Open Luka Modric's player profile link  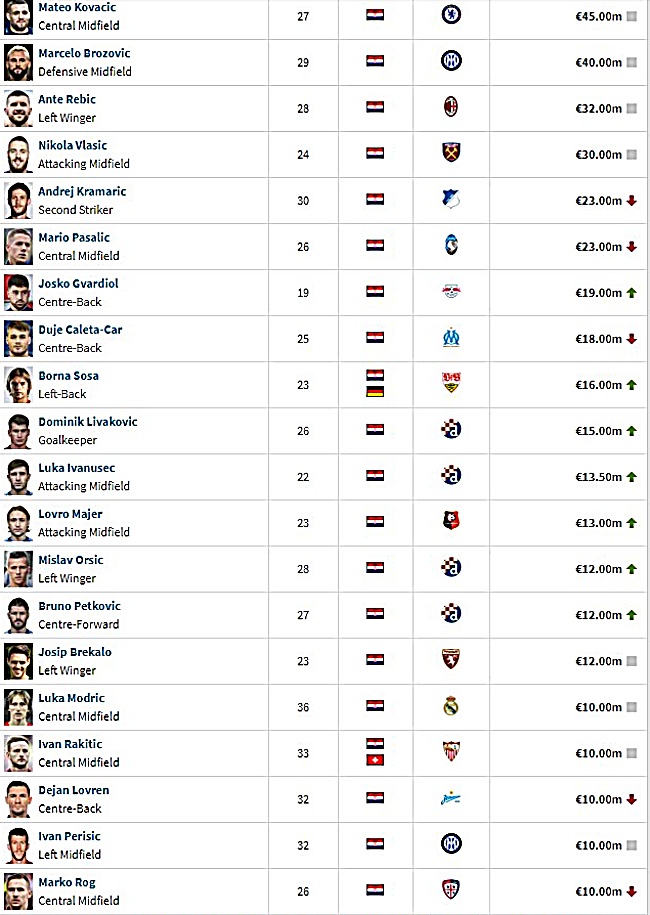click(72, 698)
